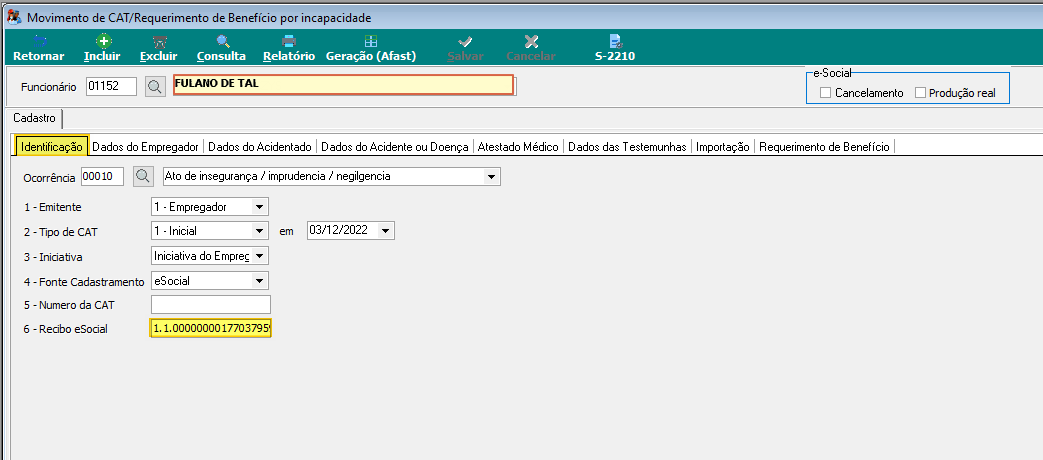1043x460 pixels.
Task: Click the '4 - Fonte Cadastramento' label
Action: coord(84,282)
